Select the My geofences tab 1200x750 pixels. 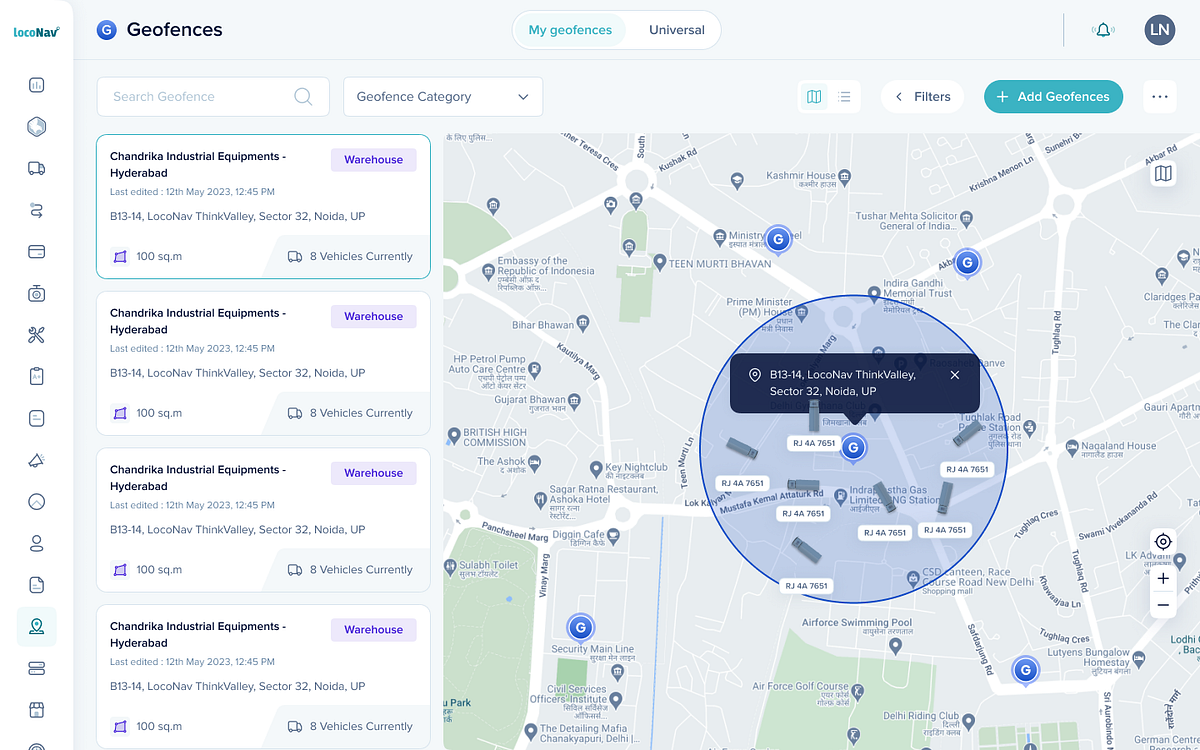pos(569,30)
